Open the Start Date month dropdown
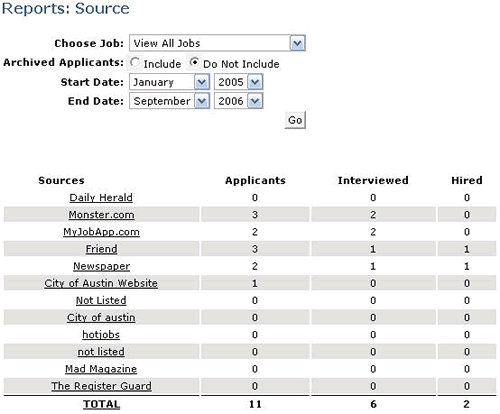Image resolution: width=500 pixels, height=414 pixels. point(169,82)
